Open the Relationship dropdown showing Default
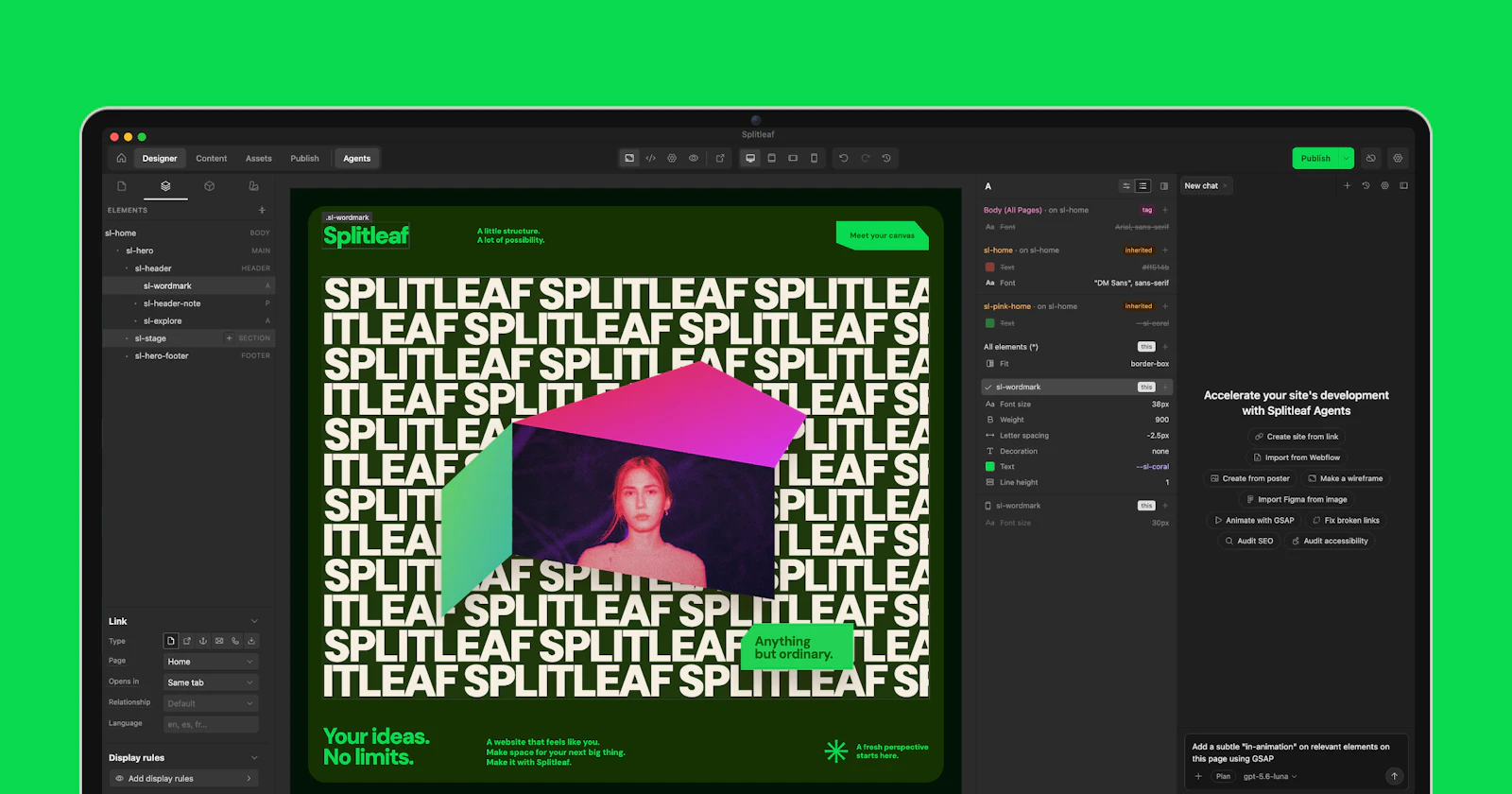 pyautogui.click(x=211, y=703)
